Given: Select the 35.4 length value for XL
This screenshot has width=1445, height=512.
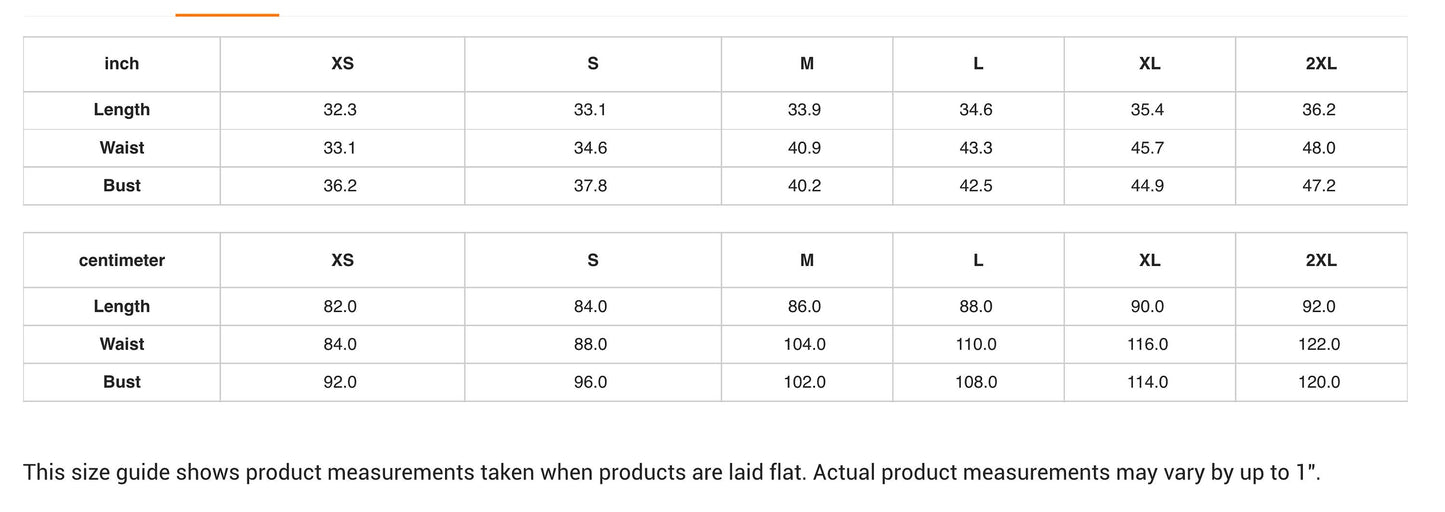Looking at the screenshot, I should (1147, 110).
